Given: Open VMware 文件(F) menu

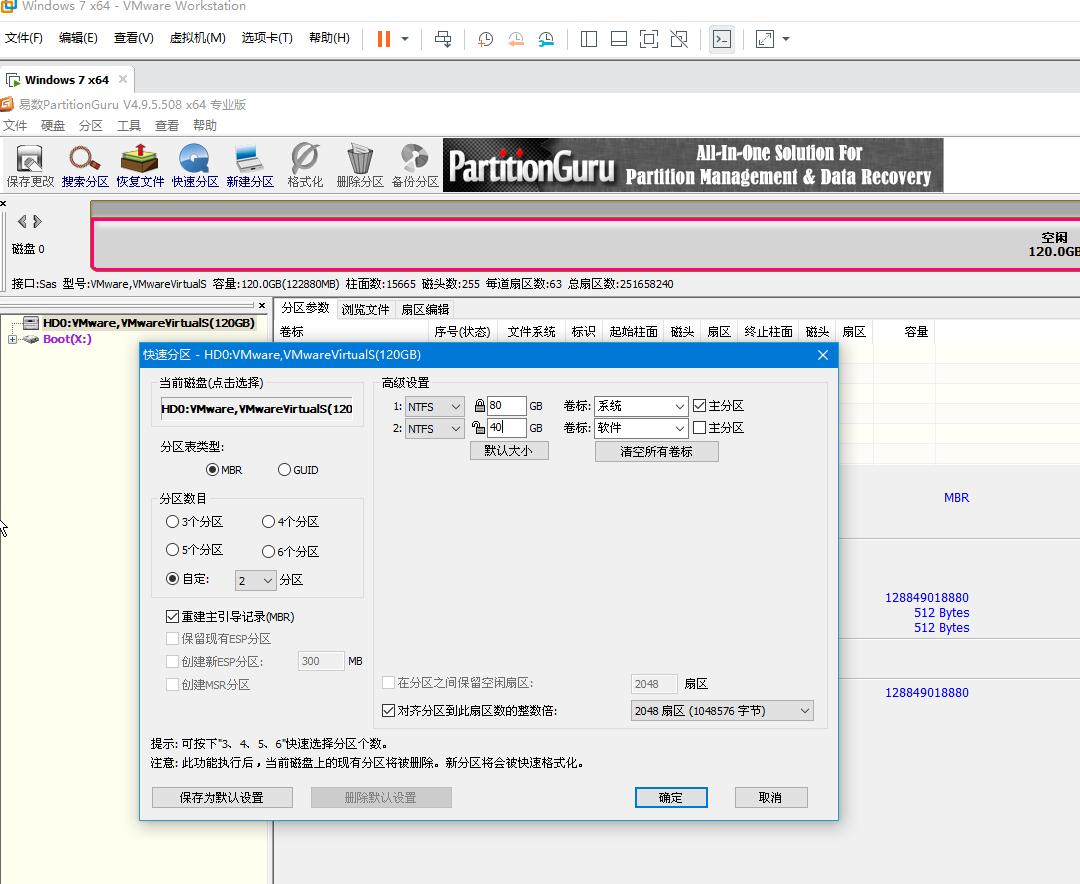Looking at the screenshot, I should (x=23, y=38).
